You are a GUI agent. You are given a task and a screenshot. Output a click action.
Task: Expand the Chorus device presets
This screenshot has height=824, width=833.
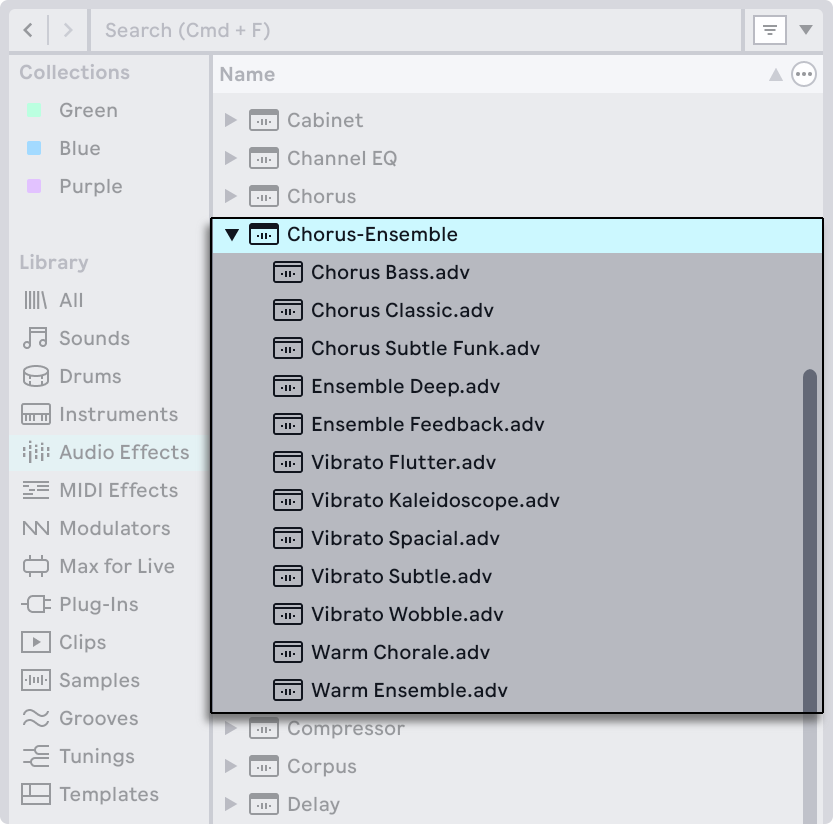click(231, 196)
